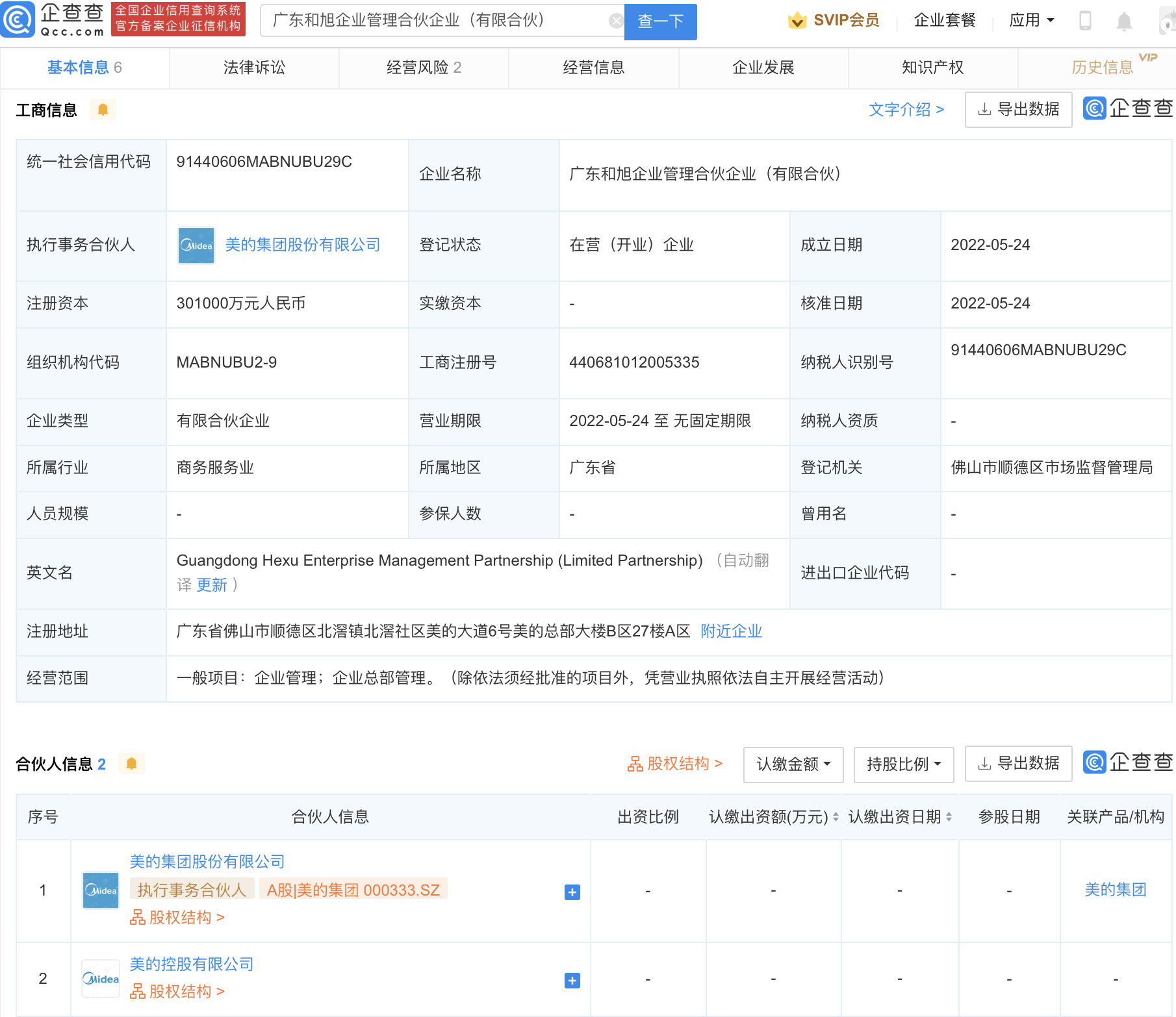Click Midea logo in partner row 1
The height and width of the screenshot is (1017, 1176).
pos(101,890)
